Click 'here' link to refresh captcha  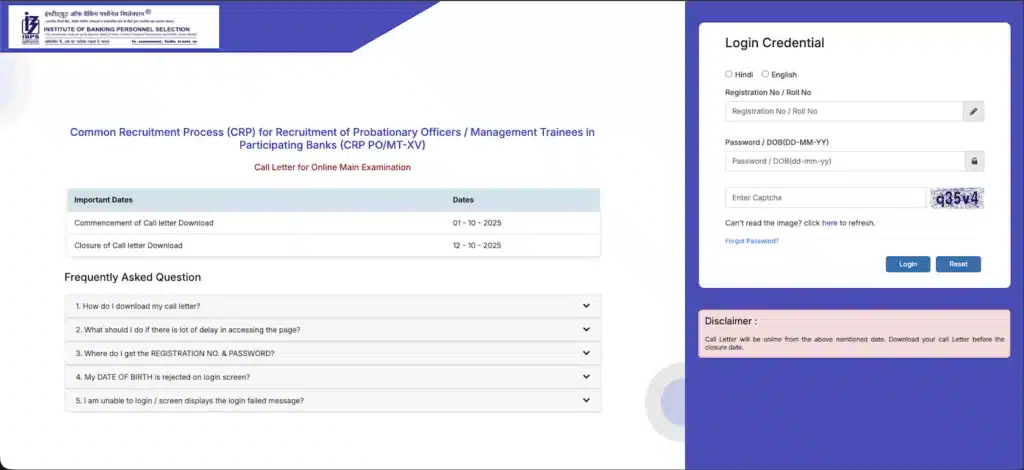(829, 223)
